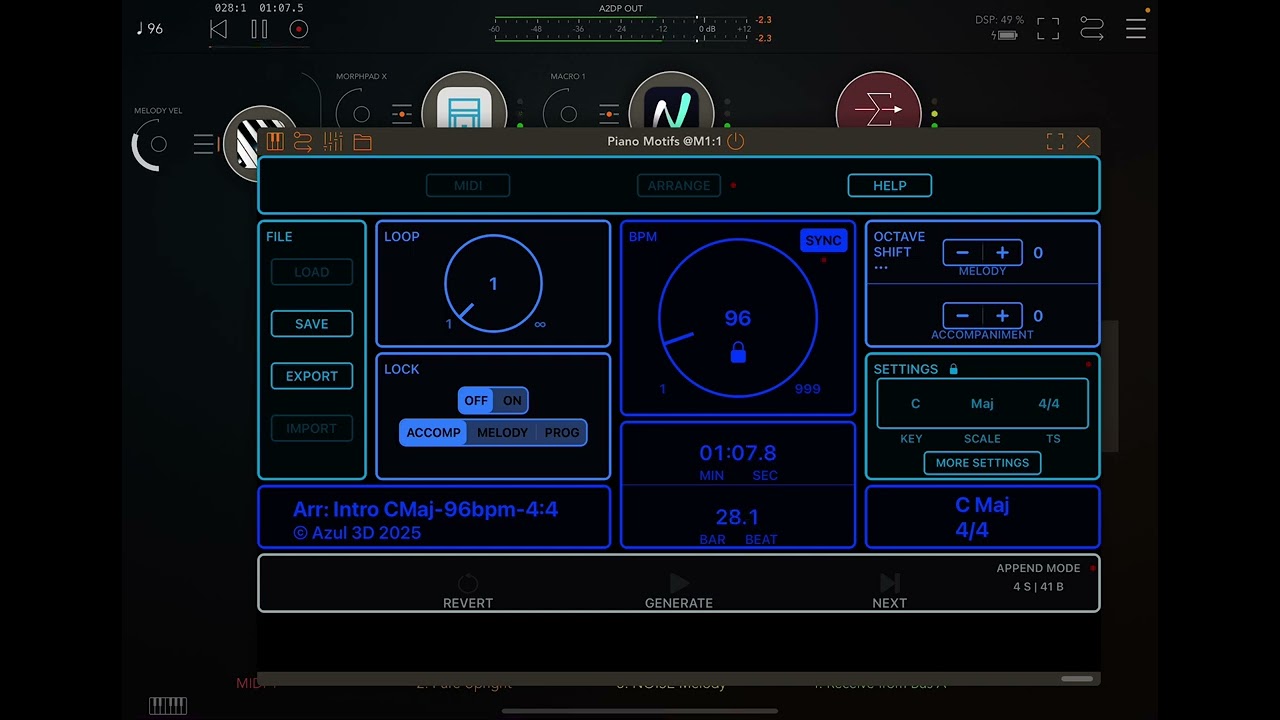
Task: Click the SAVE file button
Action: (x=312, y=324)
